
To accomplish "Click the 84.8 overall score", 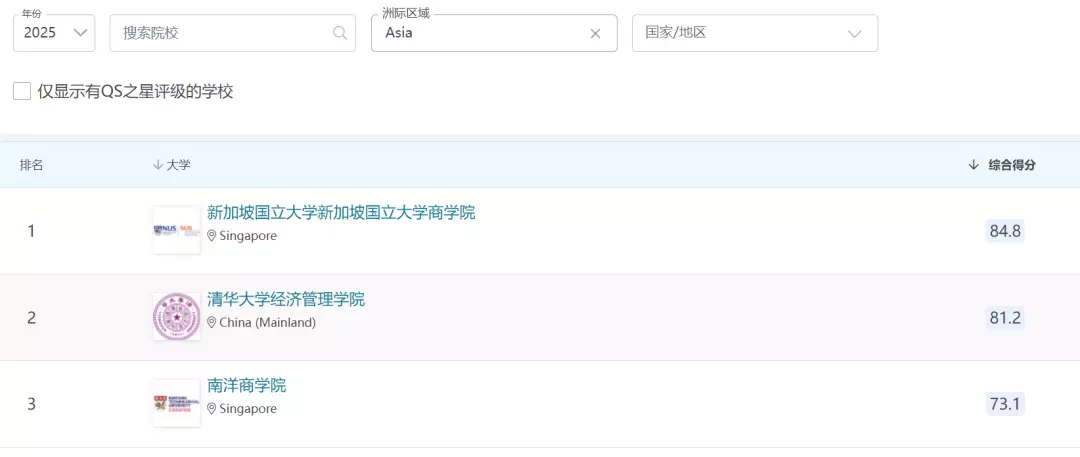I will (1005, 231).
